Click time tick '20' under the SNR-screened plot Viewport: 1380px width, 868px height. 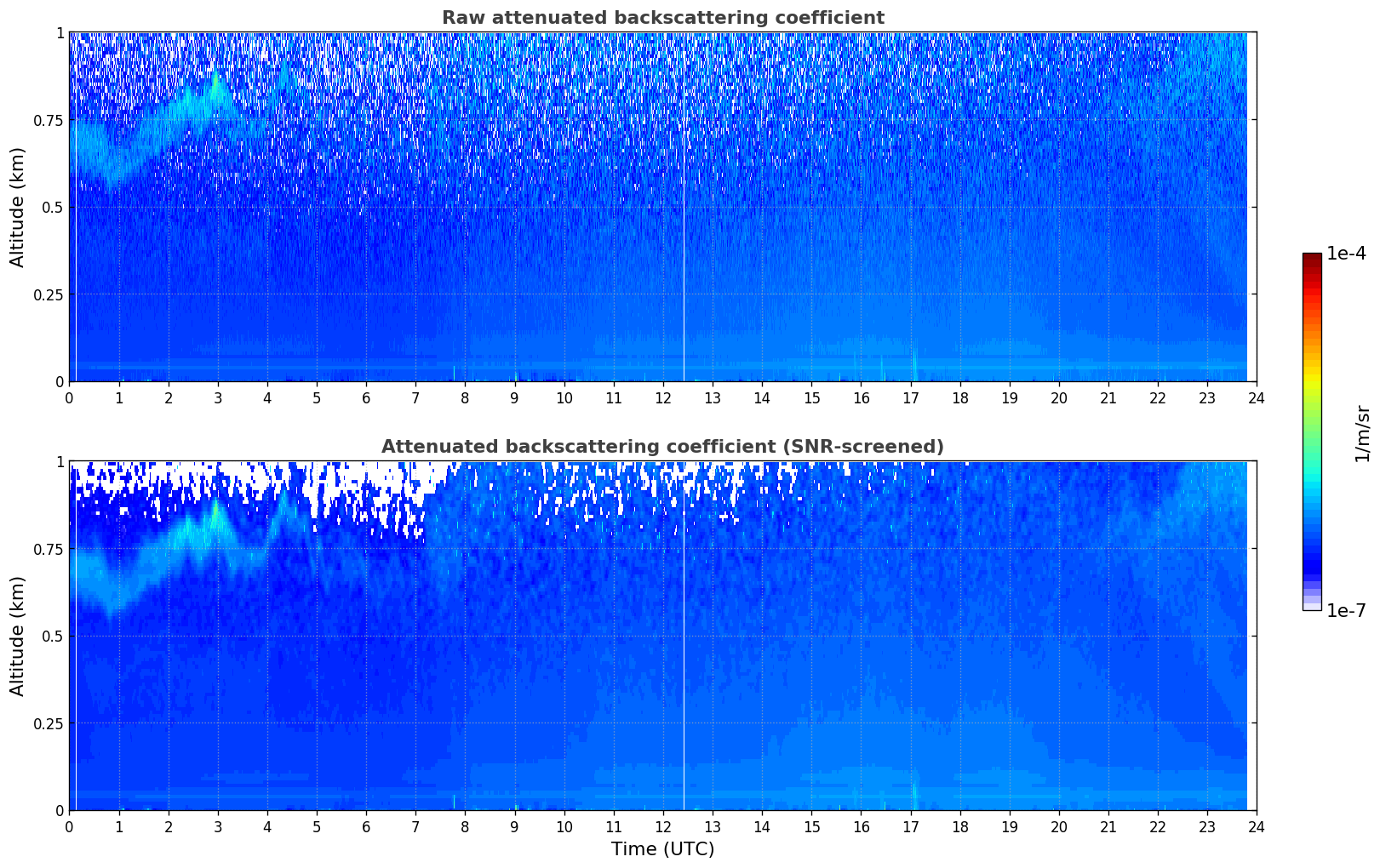pyautogui.click(x=1059, y=826)
